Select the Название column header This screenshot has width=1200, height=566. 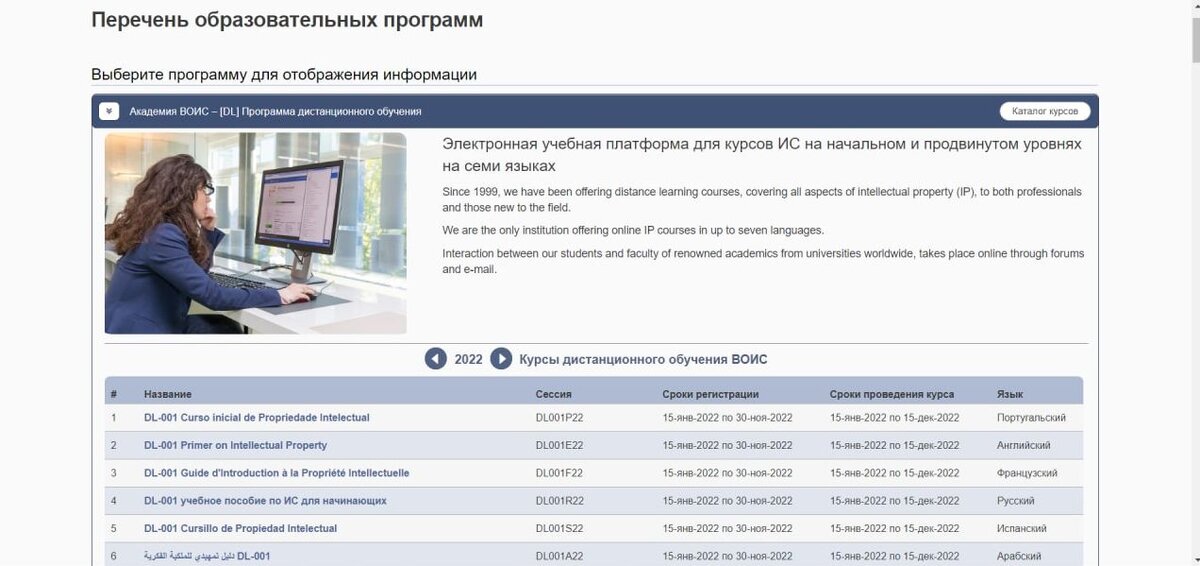pyautogui.click(x=168, y=394)
